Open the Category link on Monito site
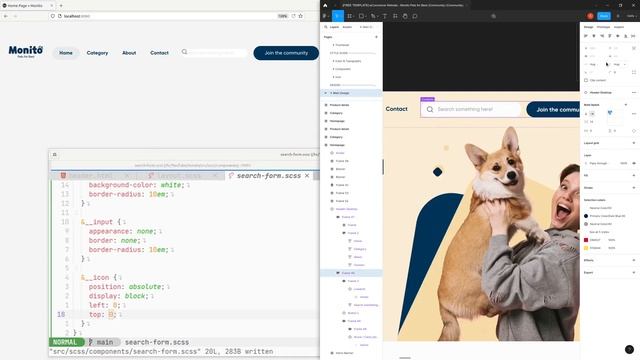The image size is (640, 360). 97,53
